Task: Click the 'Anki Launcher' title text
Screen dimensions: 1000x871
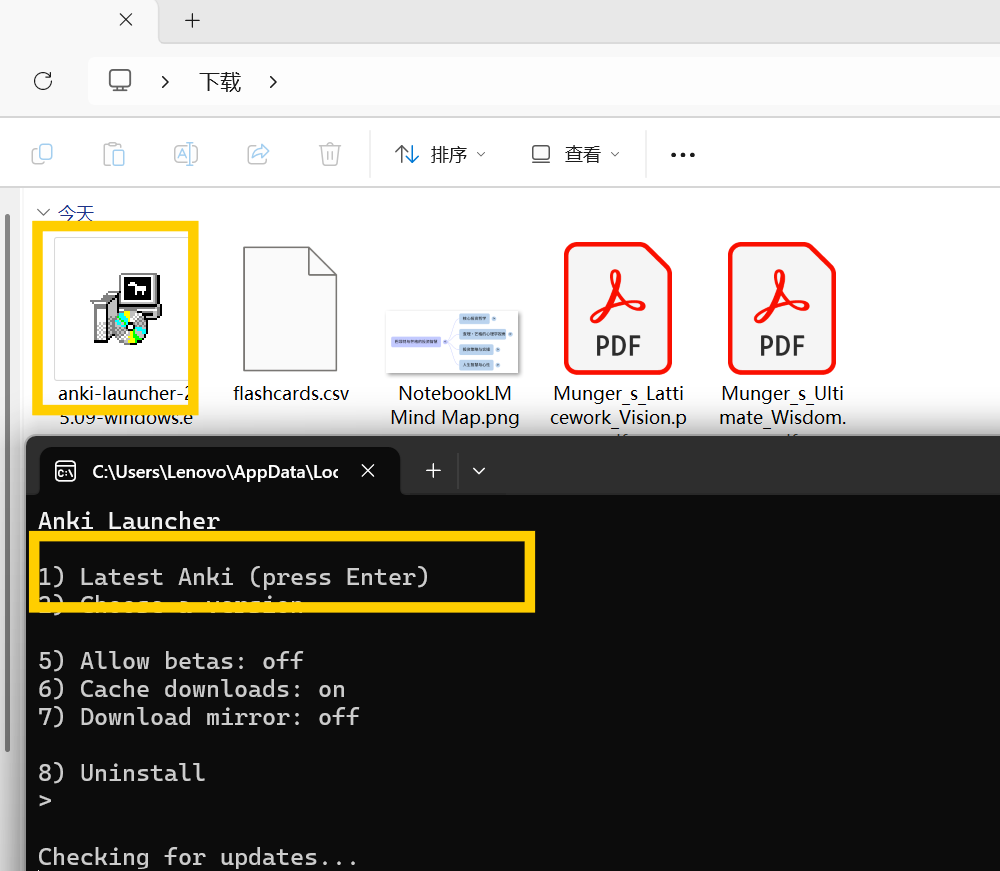Action: point(129,521)
